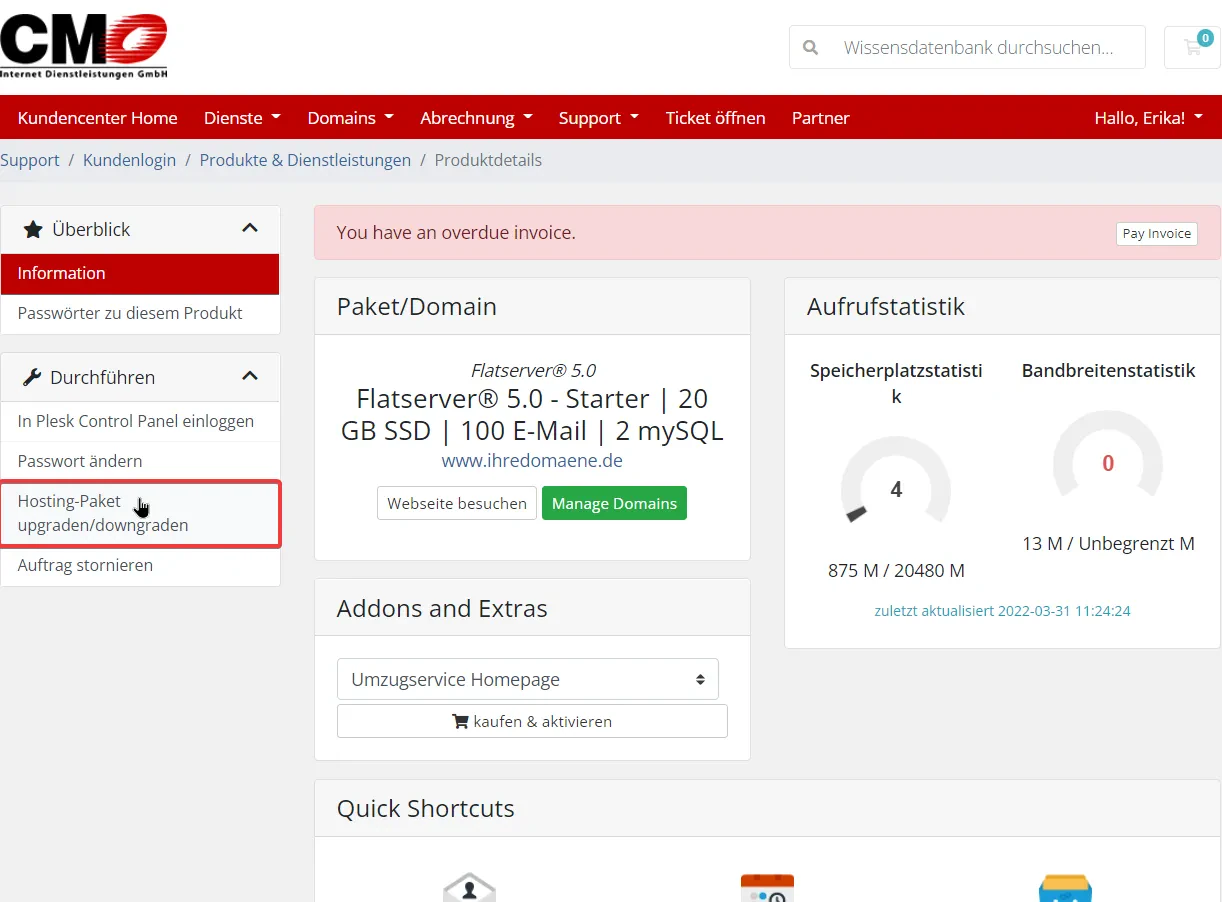Click the Kundenlogin breadcrumb link
Screen dimensions: 1222x902
point(129,160)
